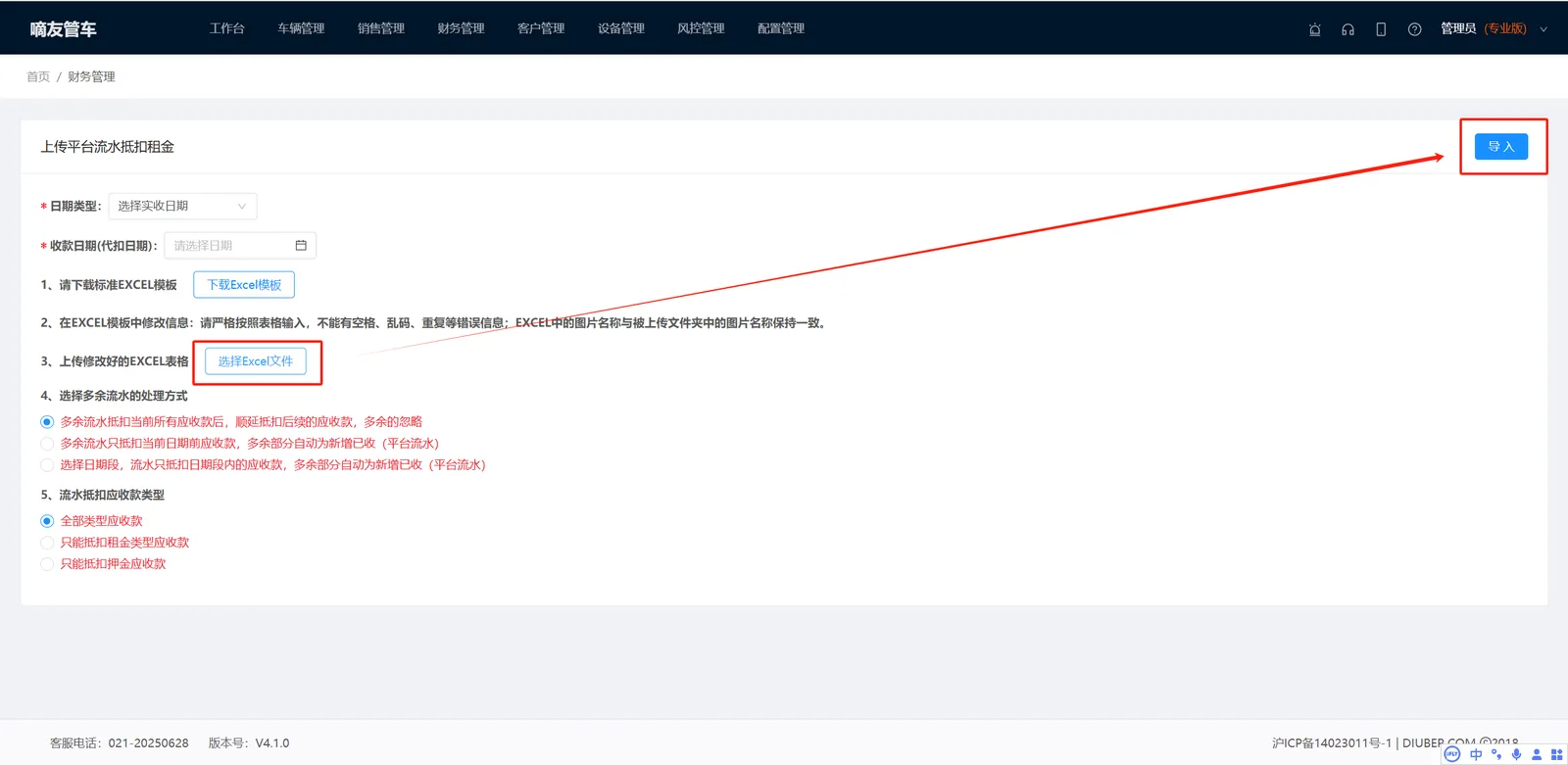The height and width of the screenshot is (765, 1568).
Task: Open the 财务管理 menu
Action: (461, 28)
